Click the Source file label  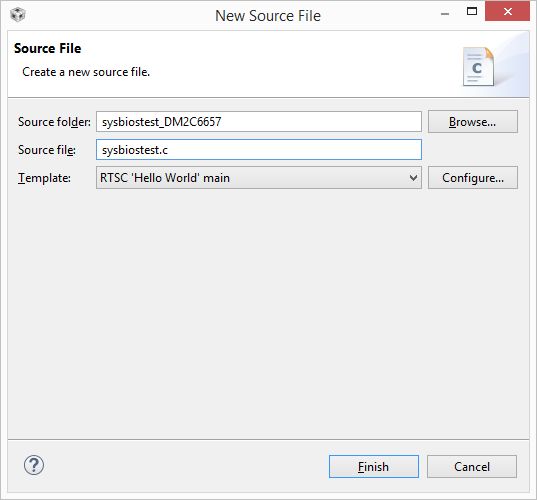tap(47, 150)
